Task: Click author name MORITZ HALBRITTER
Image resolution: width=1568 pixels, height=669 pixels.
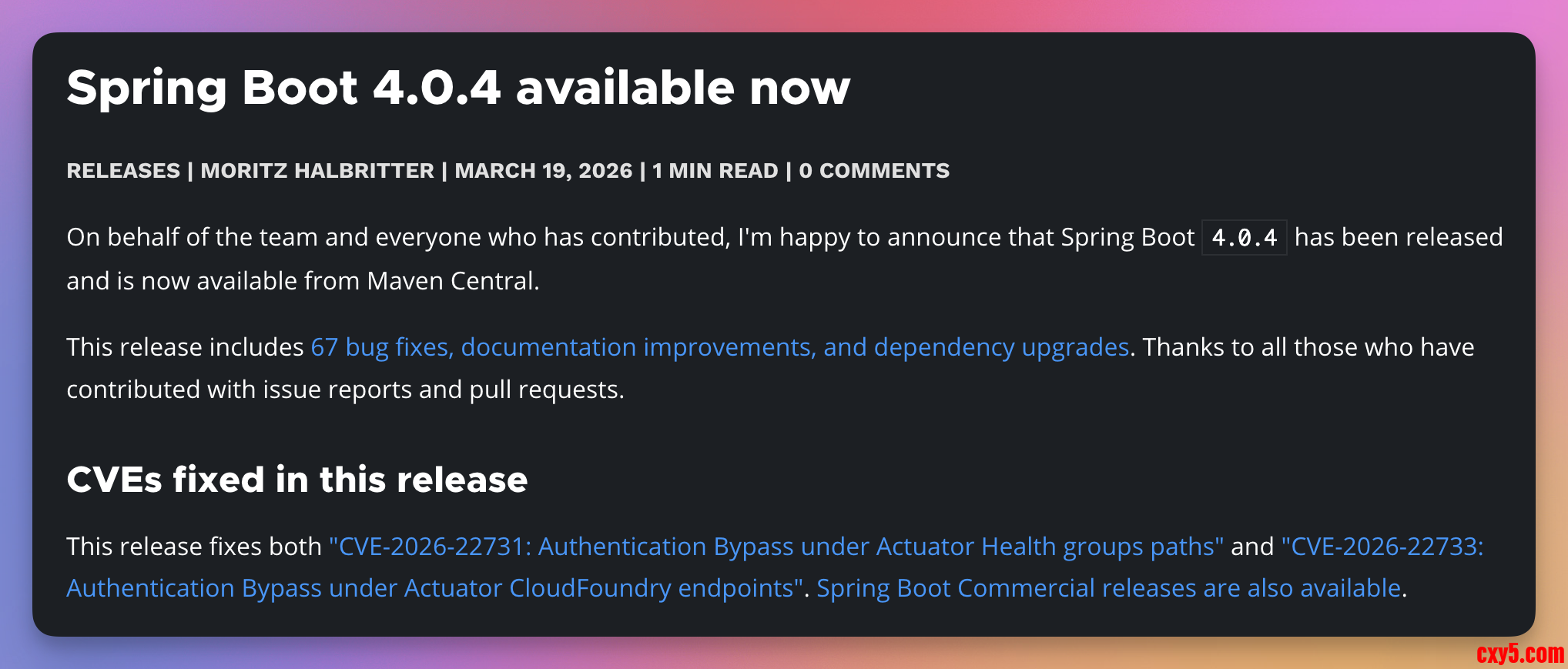Action: [317, 171]
